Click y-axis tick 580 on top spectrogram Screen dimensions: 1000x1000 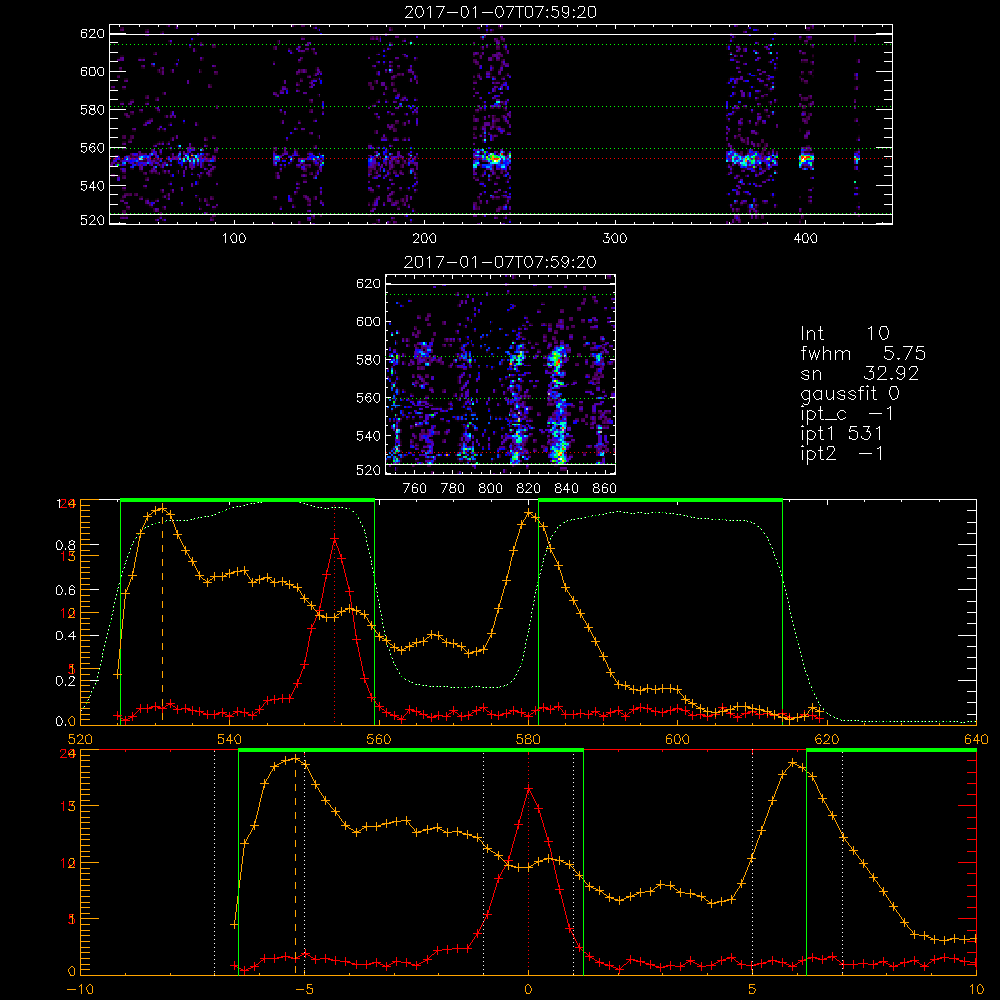pyautogui.click(x=92, y=110)
